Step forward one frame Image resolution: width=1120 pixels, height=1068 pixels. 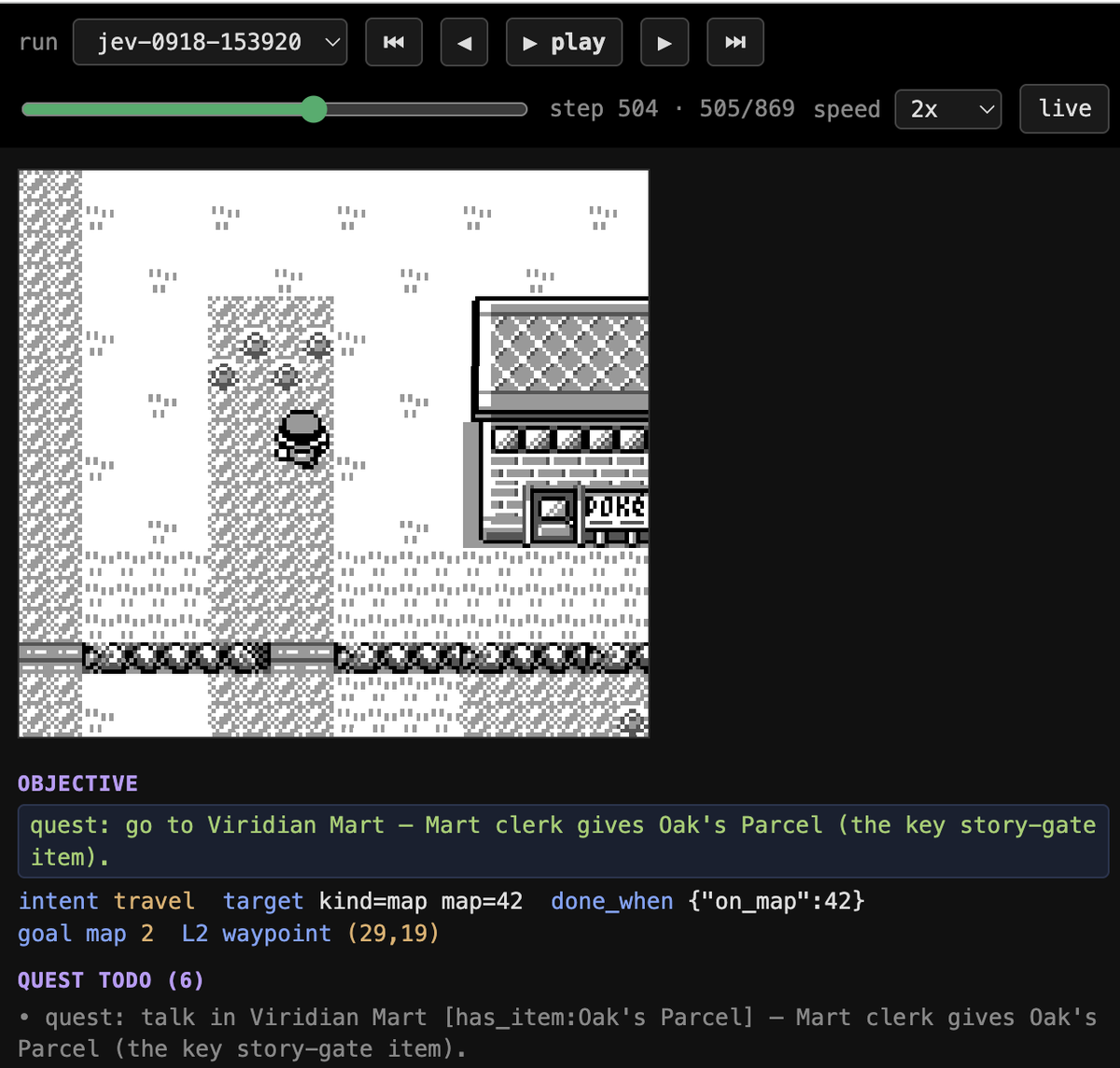pyautogui.click(x=665, y=42)
